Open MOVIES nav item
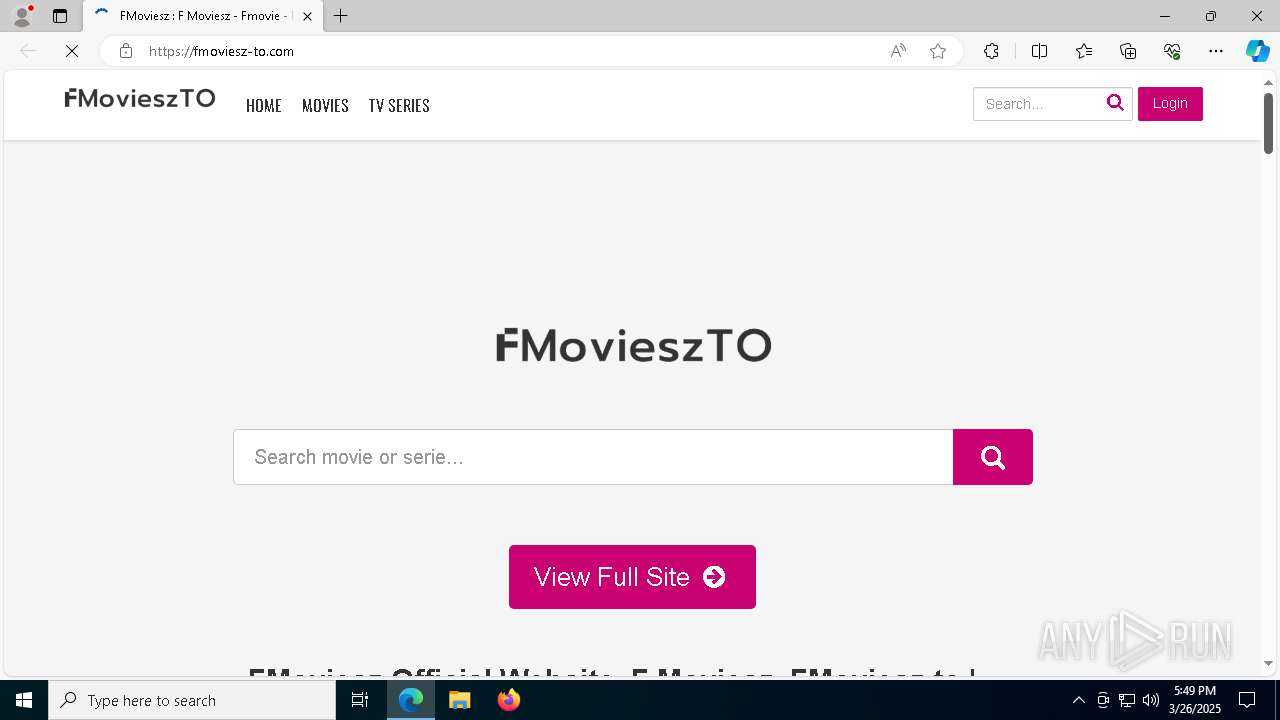 pyautogui.click(x=325, y=105)
